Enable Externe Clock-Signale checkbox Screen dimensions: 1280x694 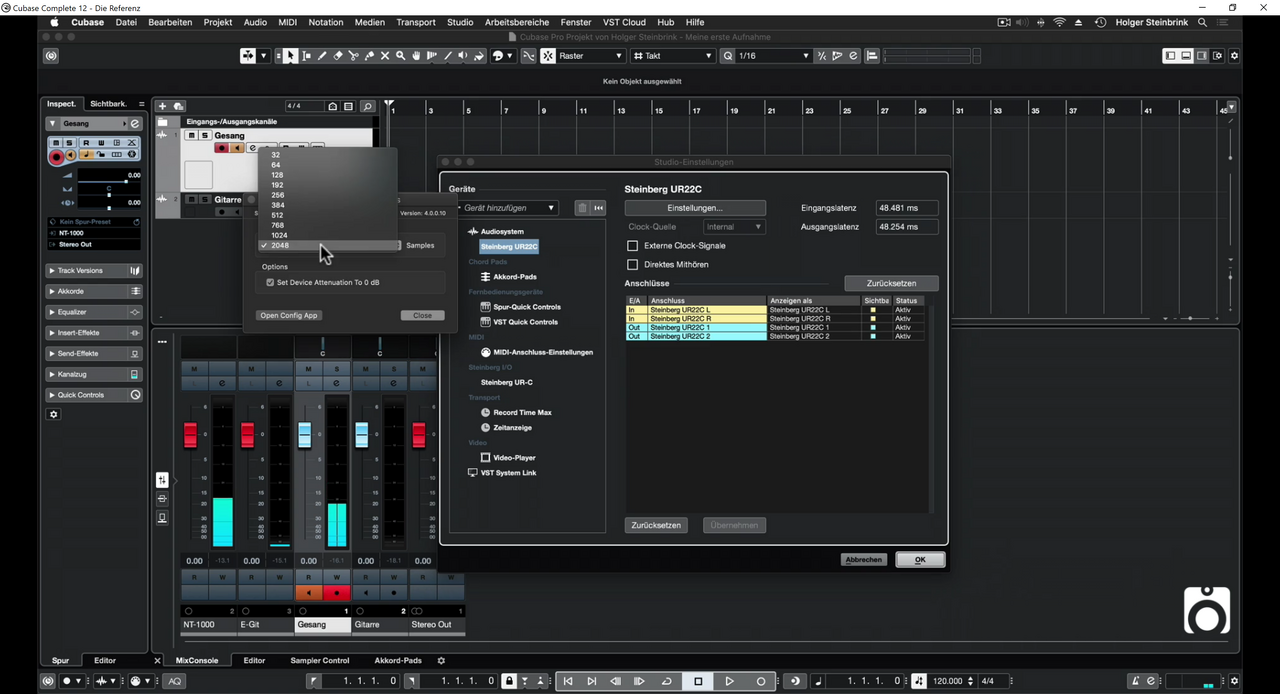(x=632, y=246)
